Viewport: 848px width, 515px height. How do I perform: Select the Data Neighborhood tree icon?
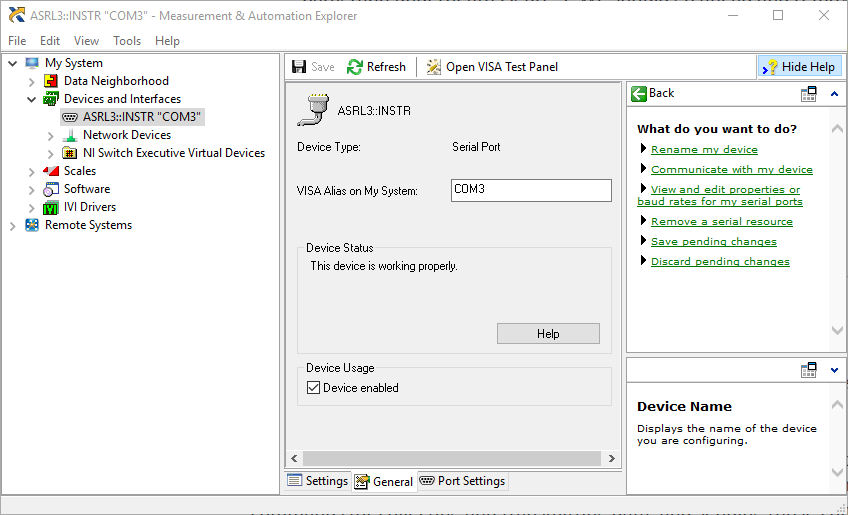tap(52, 81)
